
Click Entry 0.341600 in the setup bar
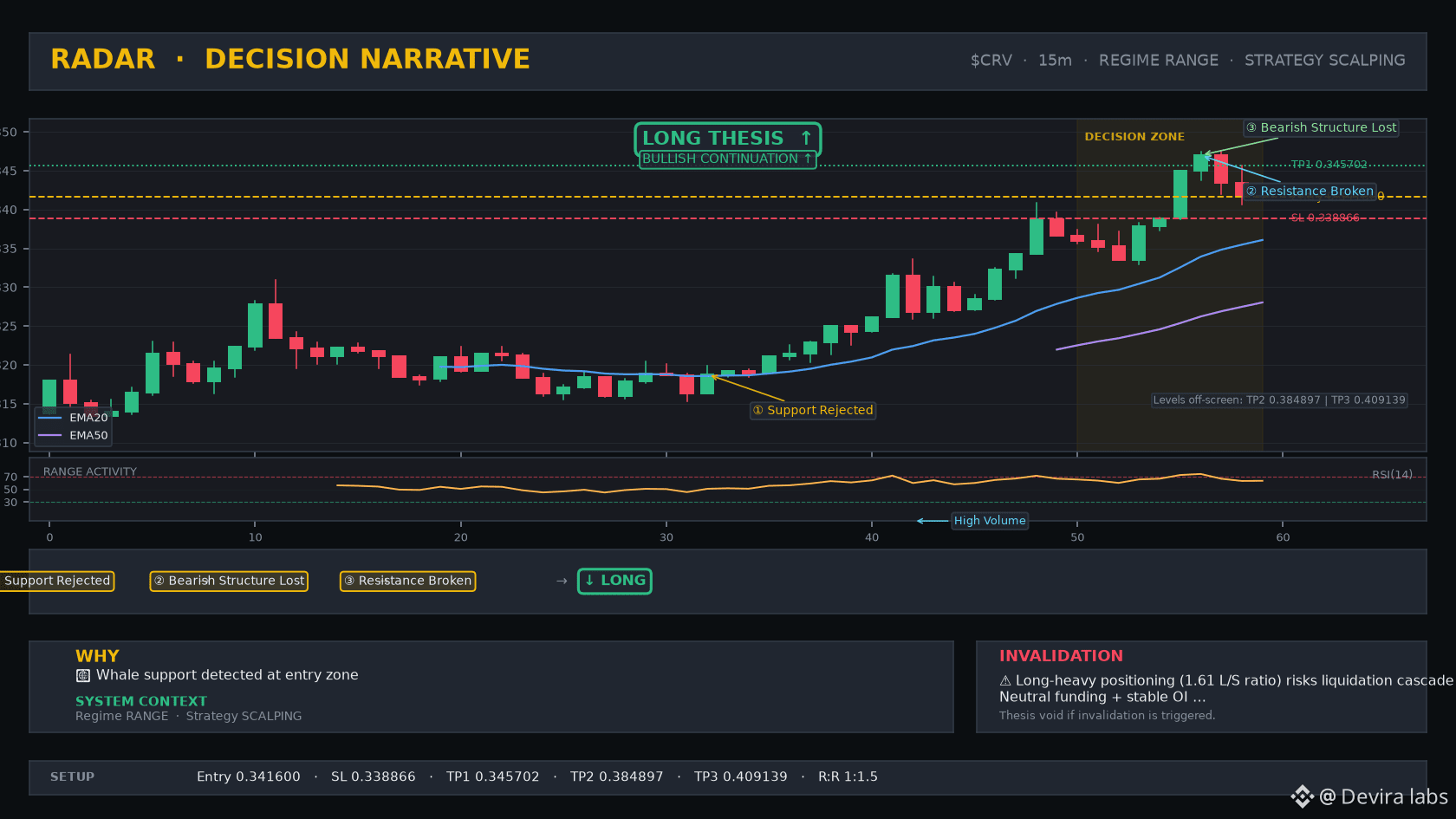pos(249,777)
